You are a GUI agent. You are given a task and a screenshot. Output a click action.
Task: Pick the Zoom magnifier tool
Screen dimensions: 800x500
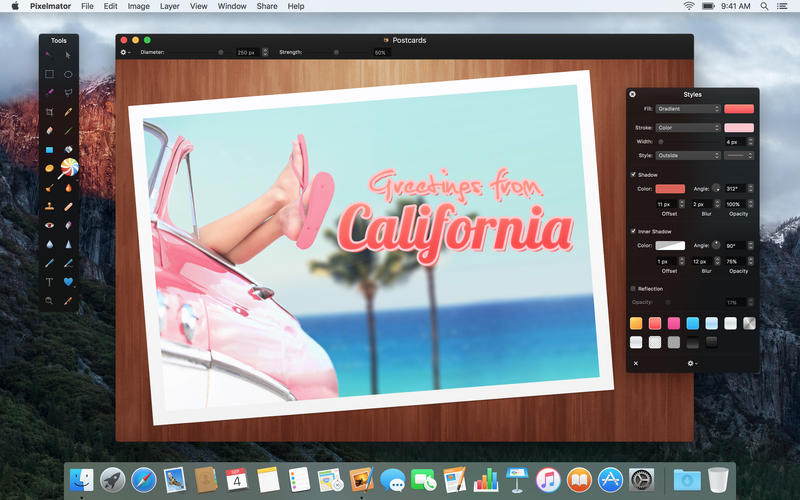pos(49,300)
